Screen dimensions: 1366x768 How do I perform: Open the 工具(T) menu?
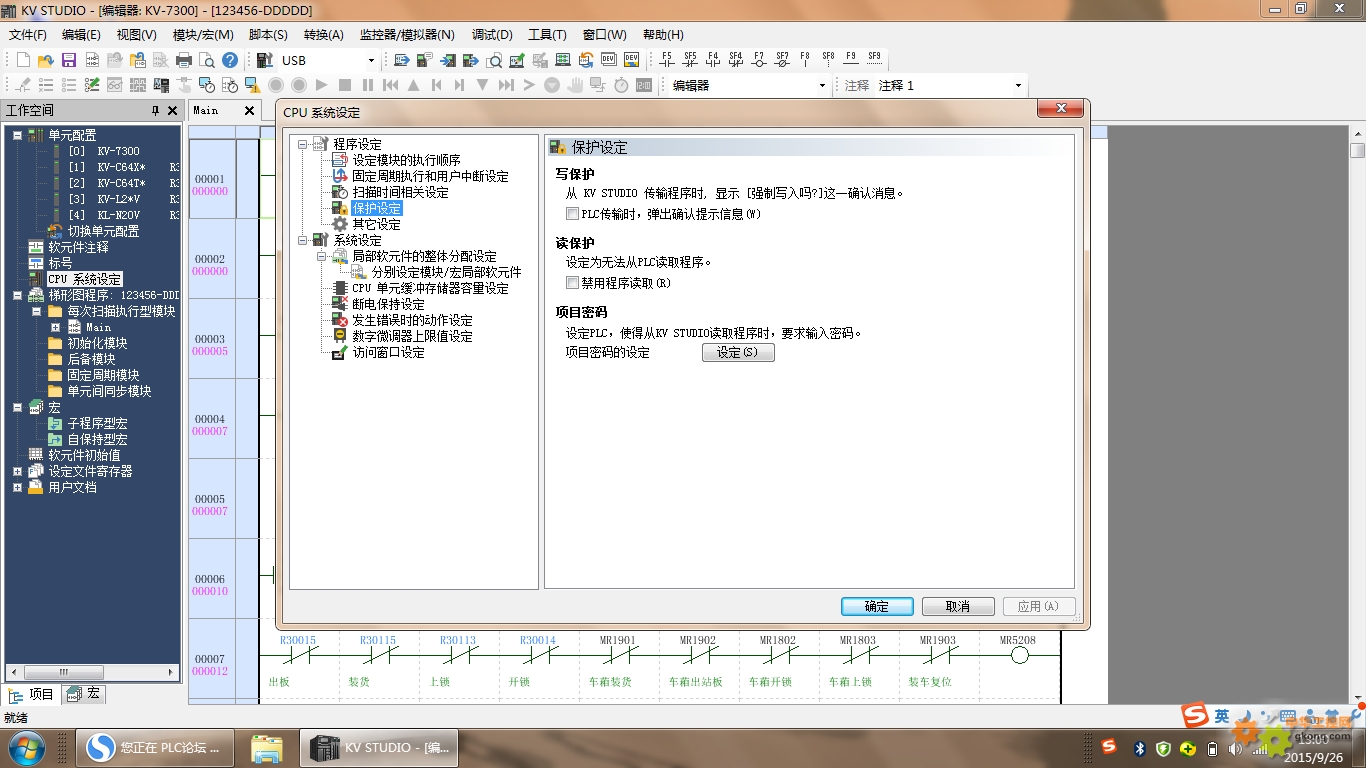tap(547, 34)
